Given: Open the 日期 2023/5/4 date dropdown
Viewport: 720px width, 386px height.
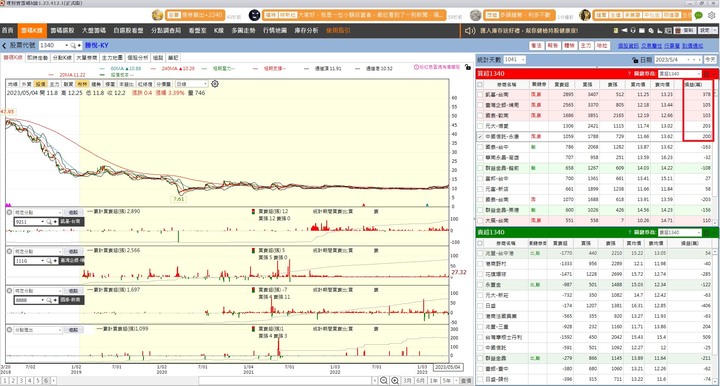Looking at the screenshot, I should tap(687, 60).
